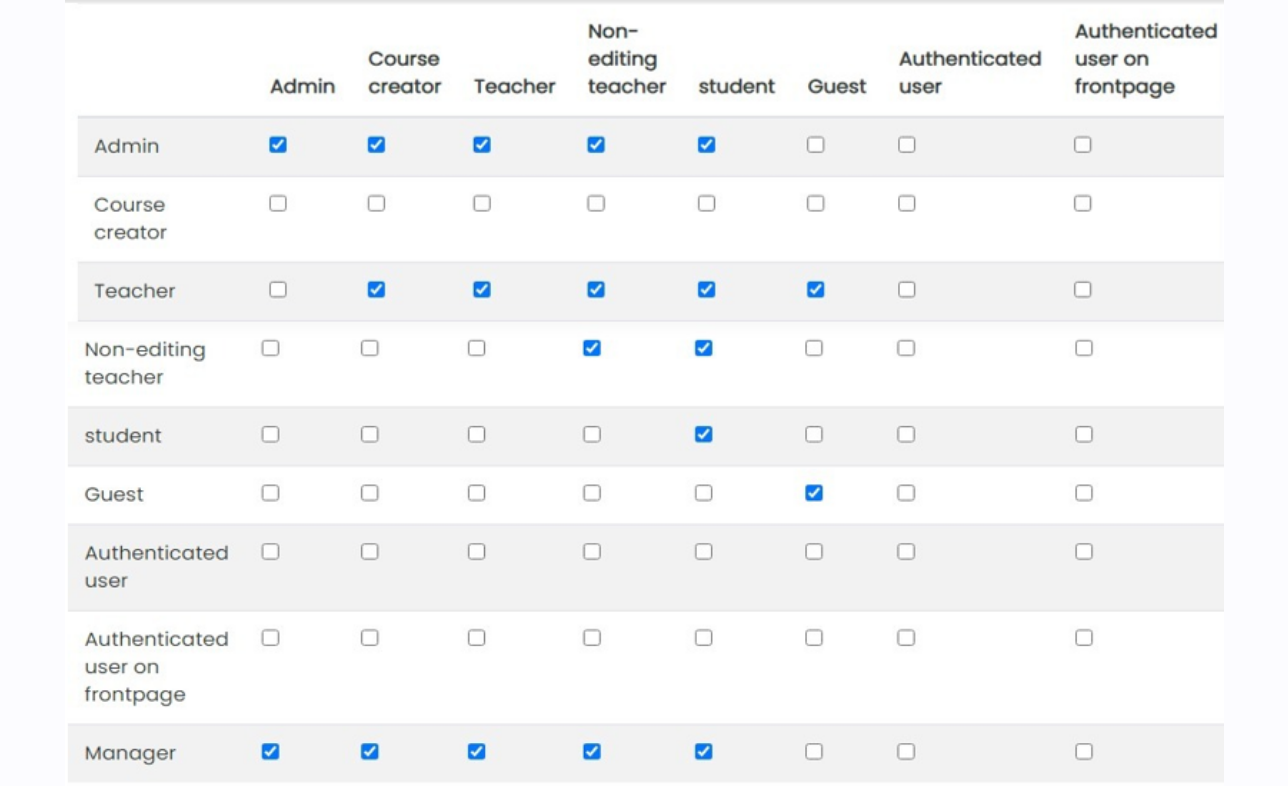Uncheck Teacher row Guest checkbox
The image size is (1288, 786).
coord(816,289)
